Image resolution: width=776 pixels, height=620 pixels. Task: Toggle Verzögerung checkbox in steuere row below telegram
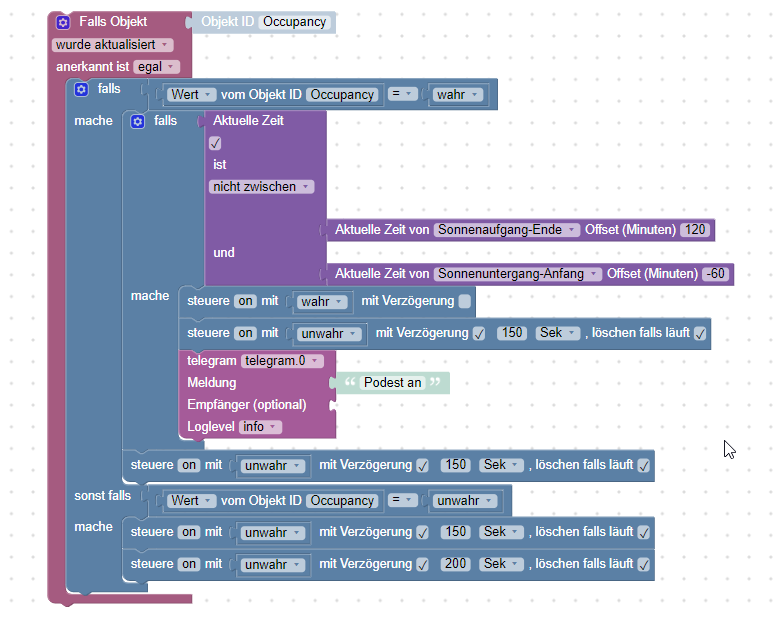[422, 466]
